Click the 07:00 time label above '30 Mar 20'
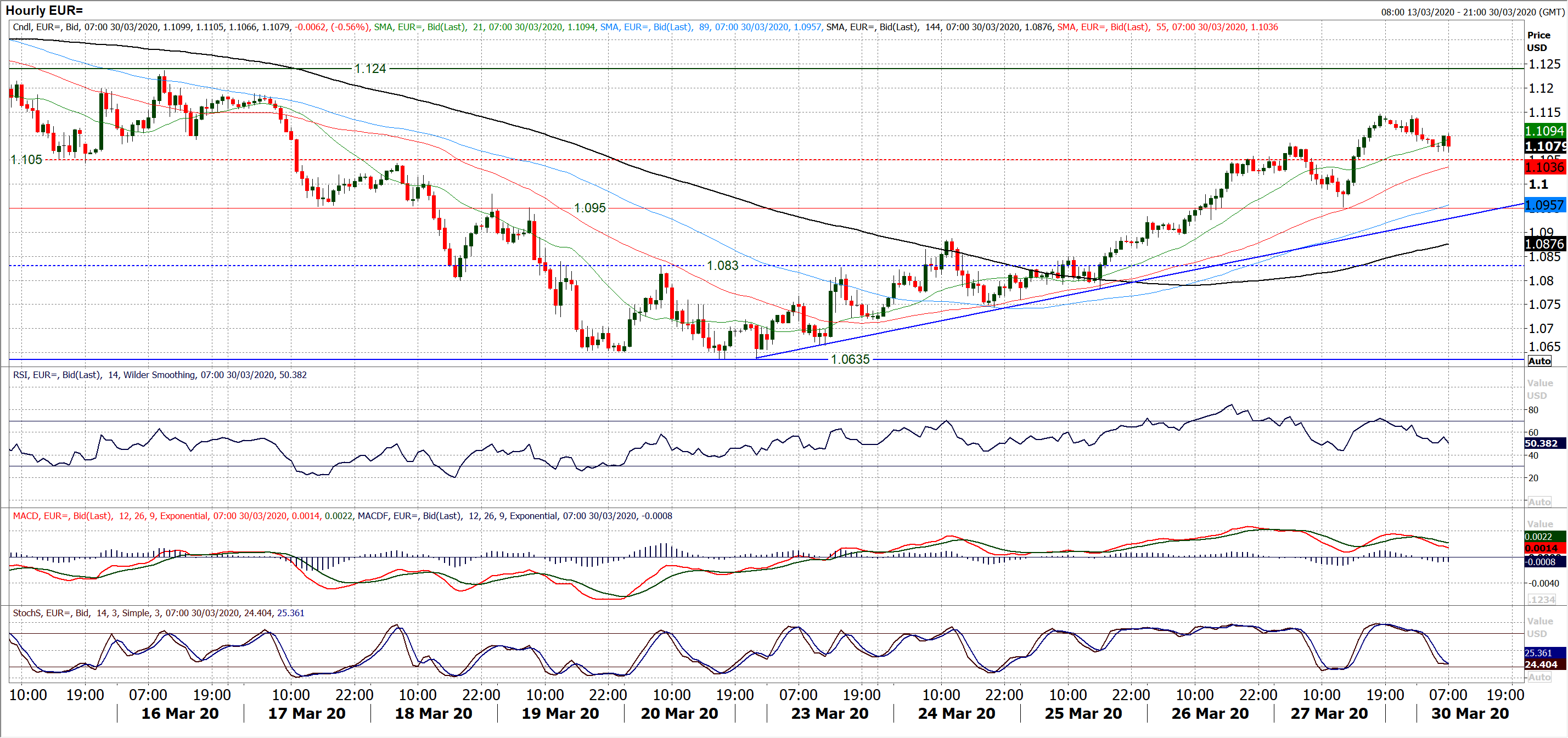The width and height of the screenshot is (1568, 738). click(1448, 695)
